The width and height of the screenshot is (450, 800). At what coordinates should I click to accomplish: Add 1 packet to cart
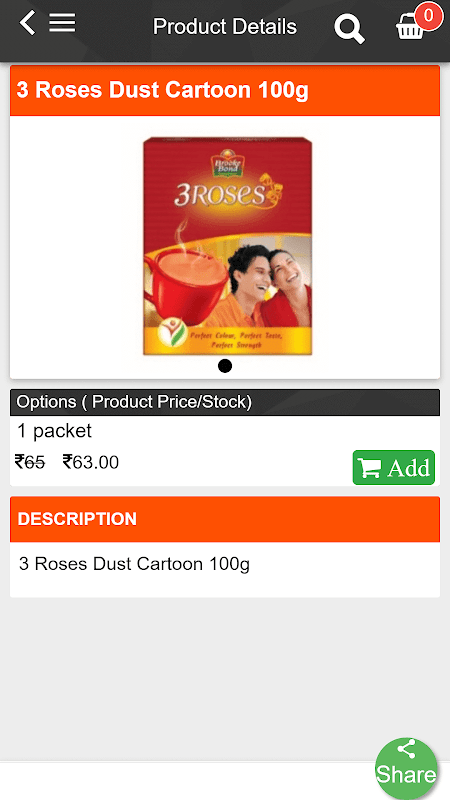tap(394, 467)
